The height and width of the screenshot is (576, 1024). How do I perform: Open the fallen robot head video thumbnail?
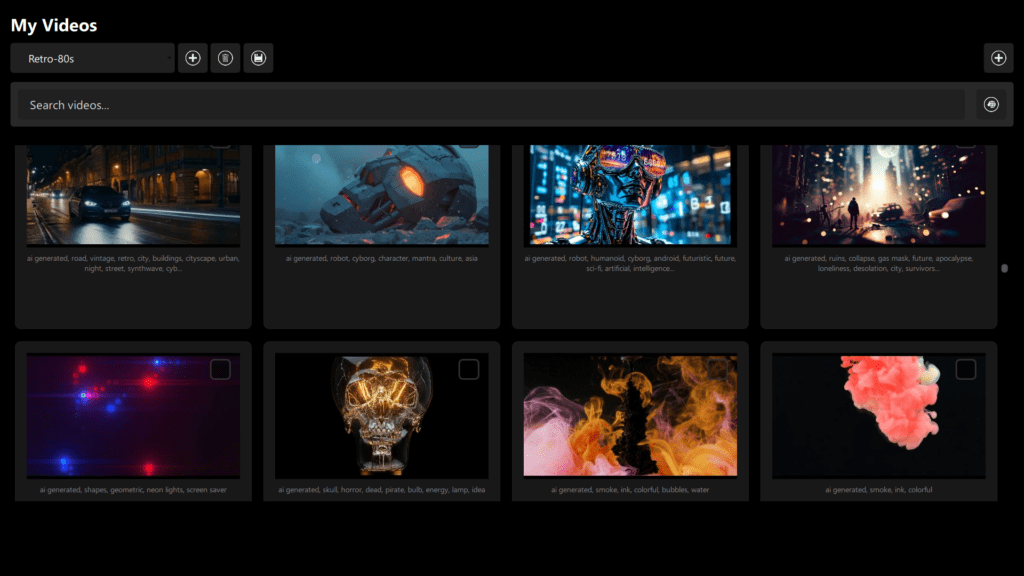381,195
